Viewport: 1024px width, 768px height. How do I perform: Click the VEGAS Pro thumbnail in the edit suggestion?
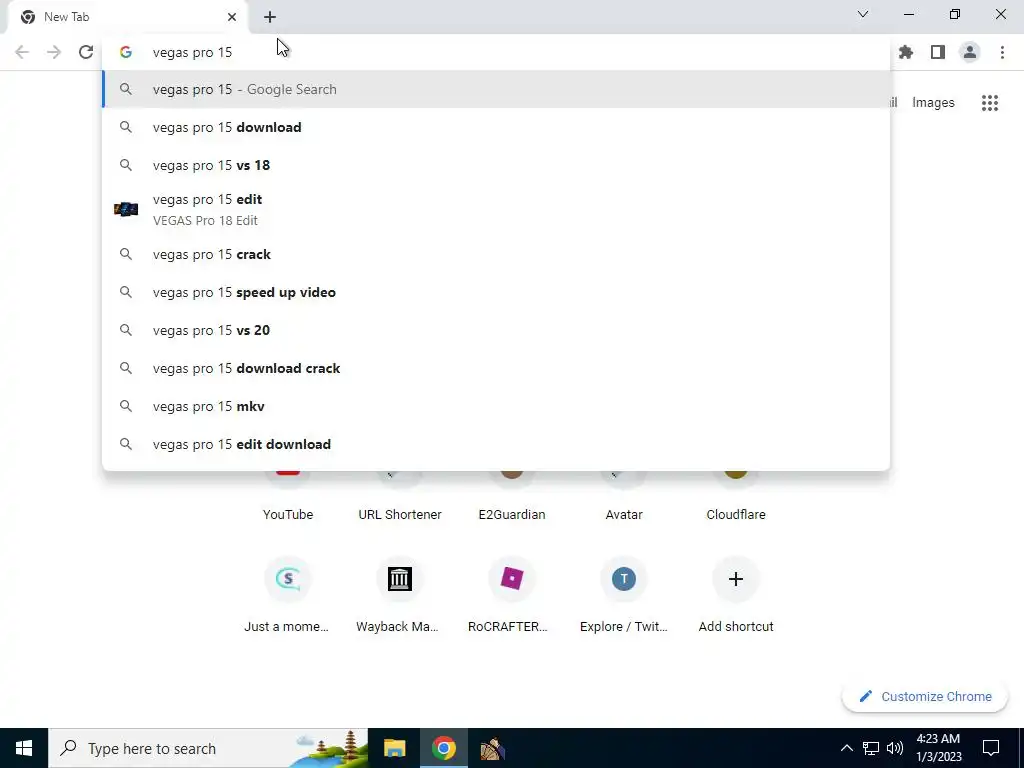[x=125, y=210]
